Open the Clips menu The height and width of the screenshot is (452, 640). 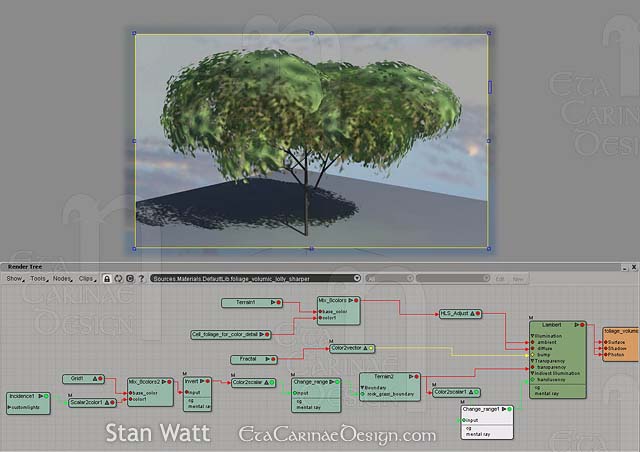[87, 278]
